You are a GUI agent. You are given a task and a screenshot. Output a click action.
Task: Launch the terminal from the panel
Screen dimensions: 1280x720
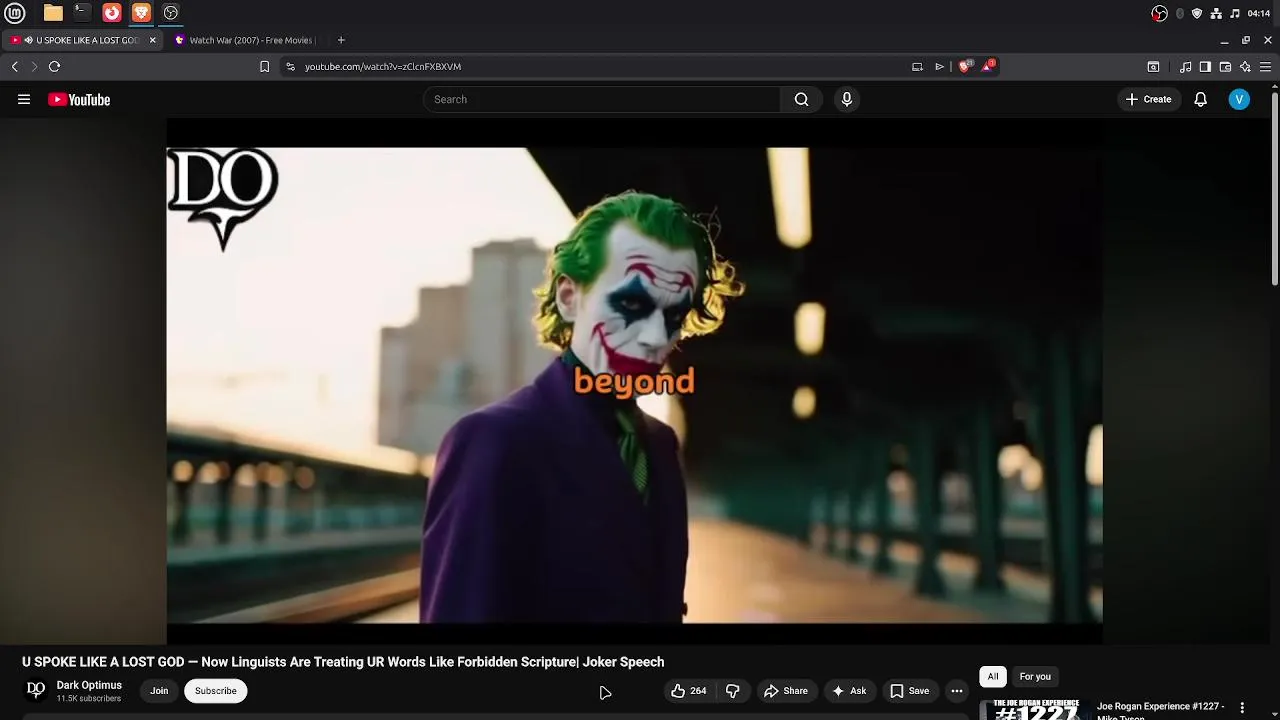82,13
